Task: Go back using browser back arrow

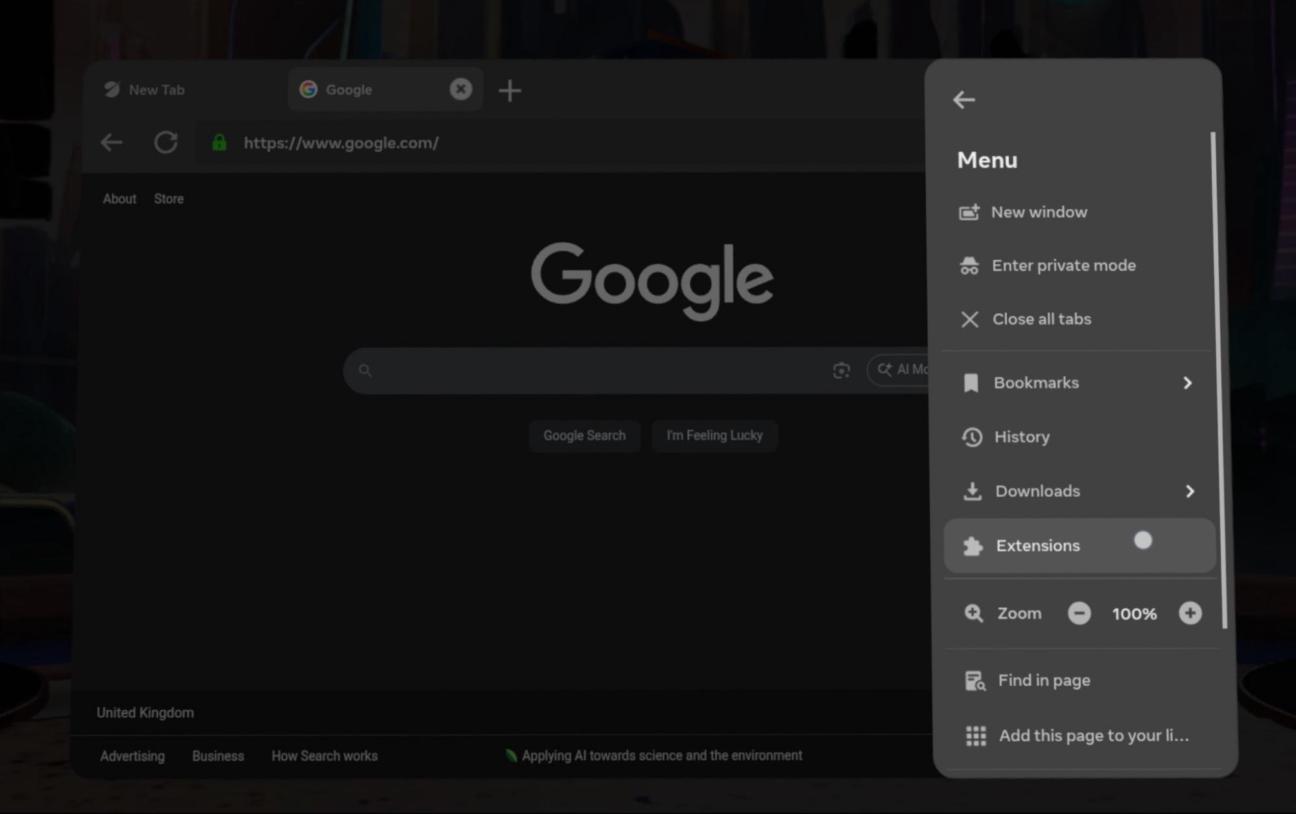Action: tap(111, 143)
